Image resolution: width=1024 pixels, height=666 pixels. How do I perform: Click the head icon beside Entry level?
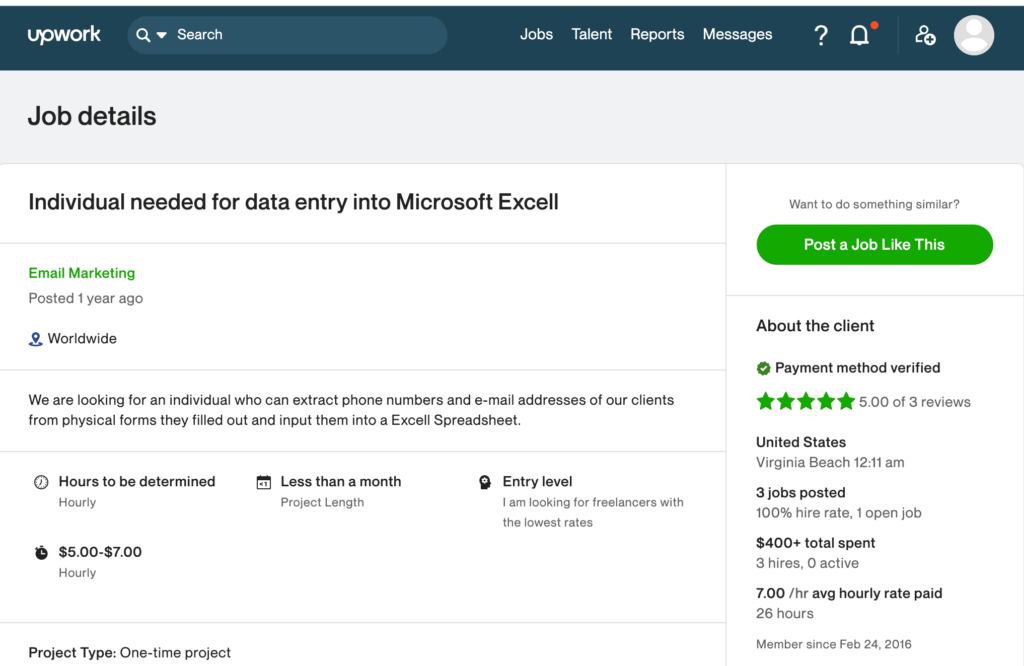coord(485,482)
